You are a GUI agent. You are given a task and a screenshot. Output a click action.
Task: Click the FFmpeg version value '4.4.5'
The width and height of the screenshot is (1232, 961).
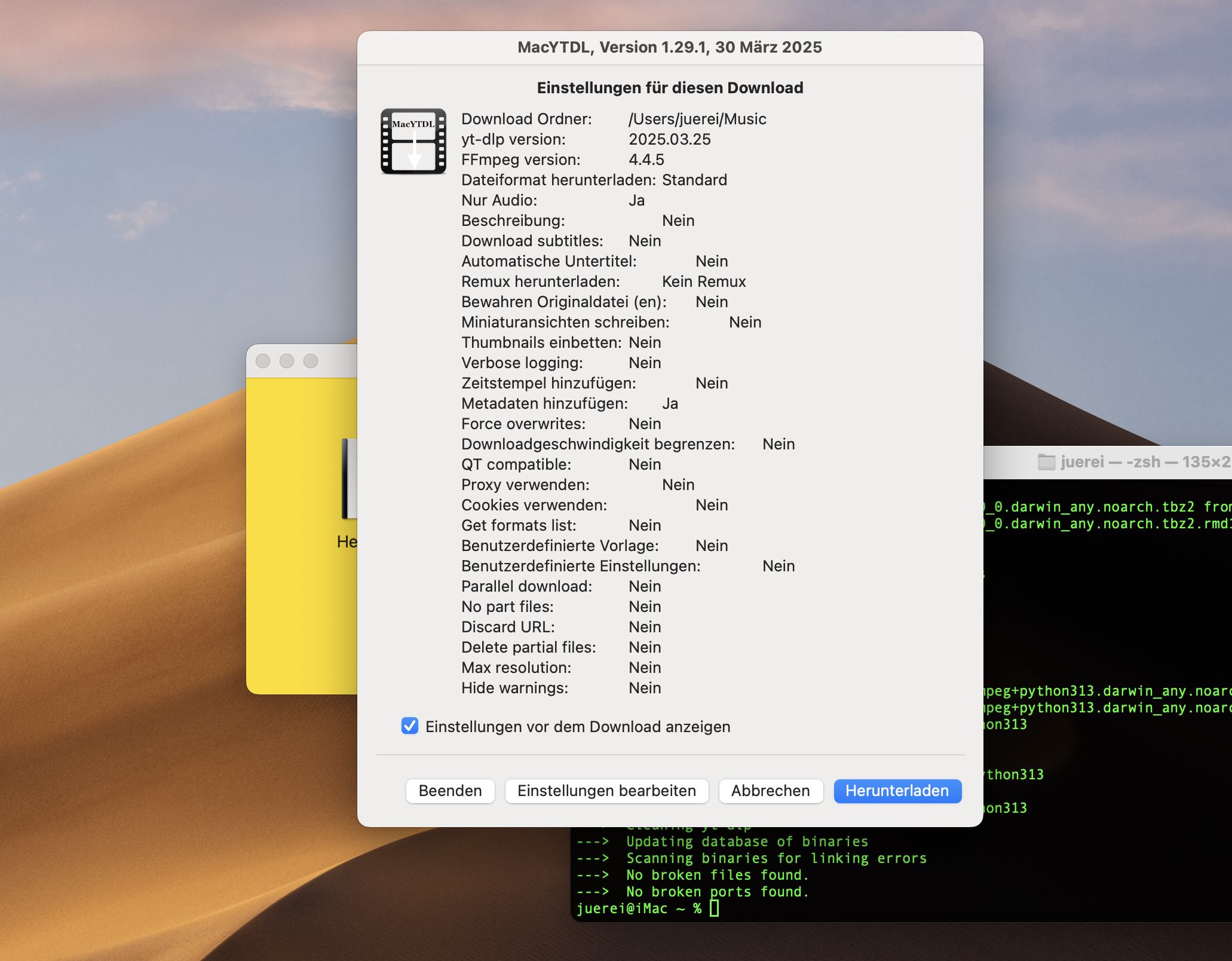[646, 160]
